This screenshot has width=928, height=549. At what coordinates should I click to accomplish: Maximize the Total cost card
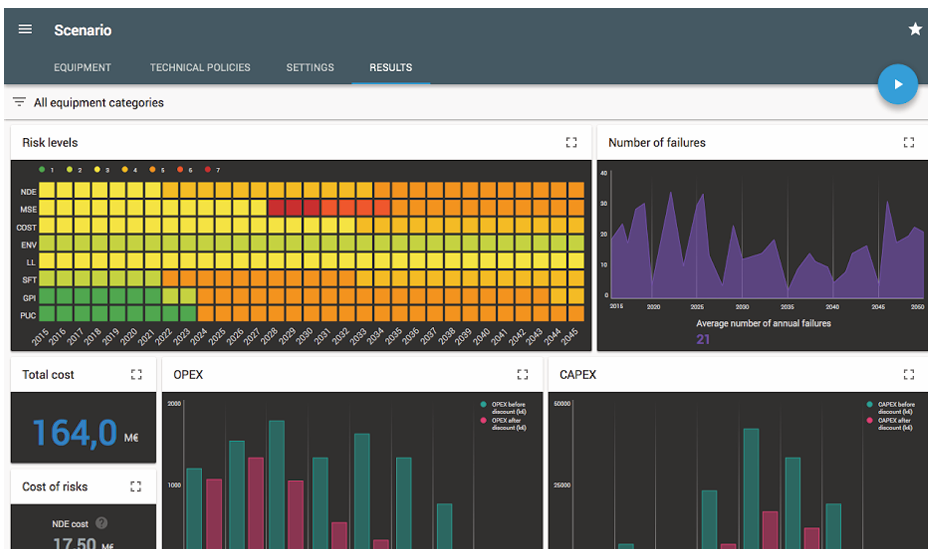click(x=136, y=375)
